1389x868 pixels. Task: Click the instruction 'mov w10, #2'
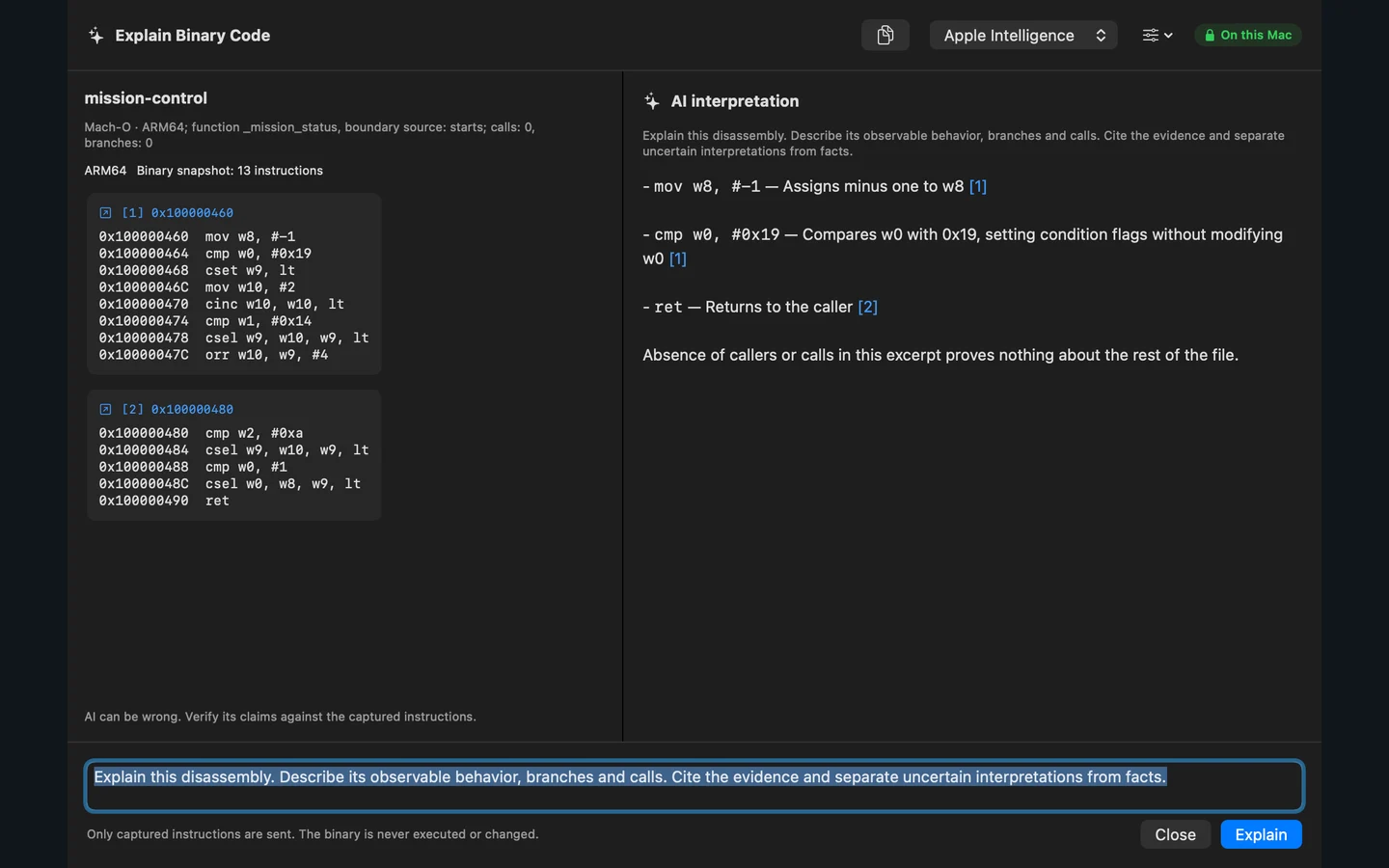pos(250,287)
